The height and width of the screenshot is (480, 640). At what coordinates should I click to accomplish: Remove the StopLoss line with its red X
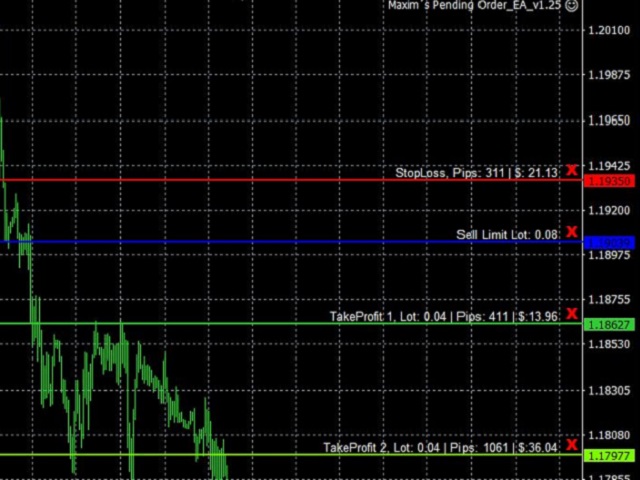(x=572, y=170)
